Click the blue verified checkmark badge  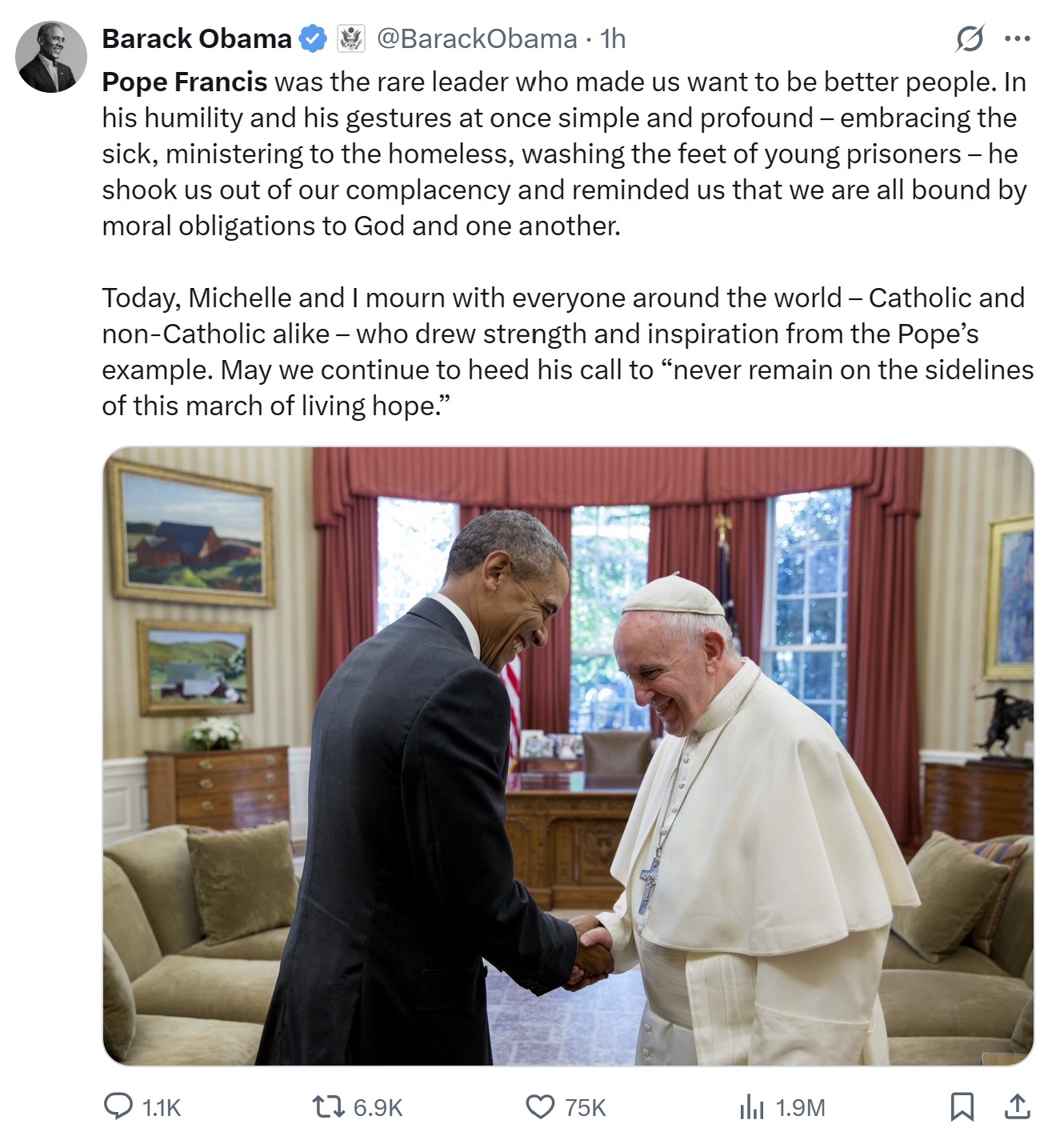[313, 38]
